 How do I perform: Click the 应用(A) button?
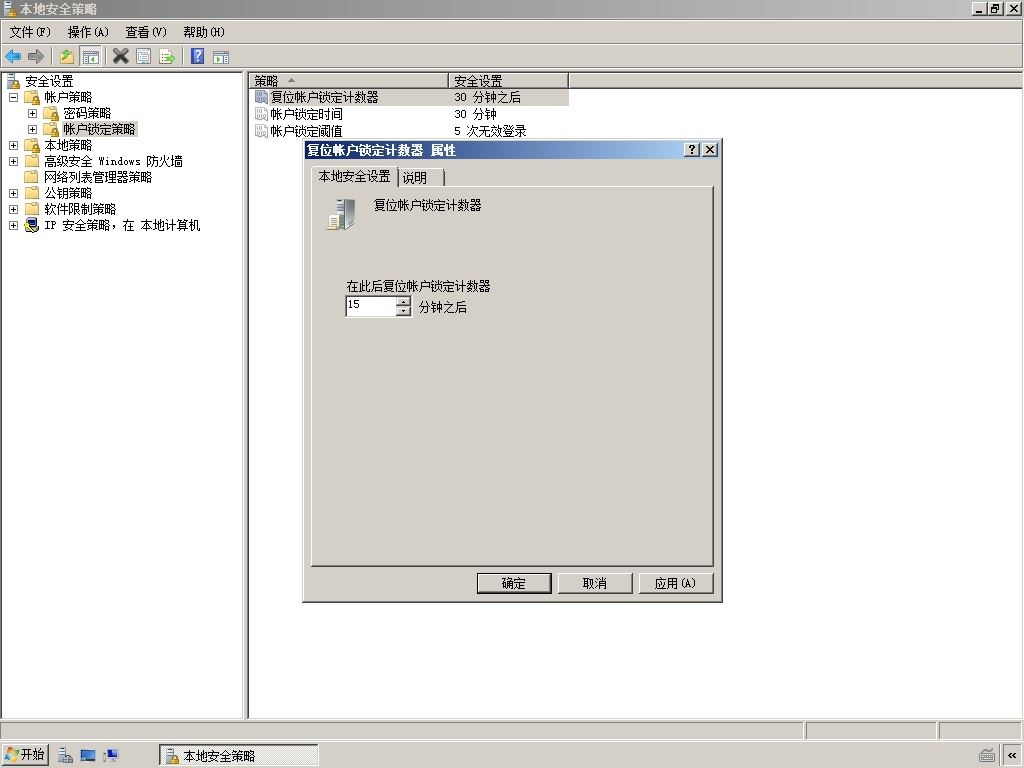pyautogui.click(x=675, y=583)
